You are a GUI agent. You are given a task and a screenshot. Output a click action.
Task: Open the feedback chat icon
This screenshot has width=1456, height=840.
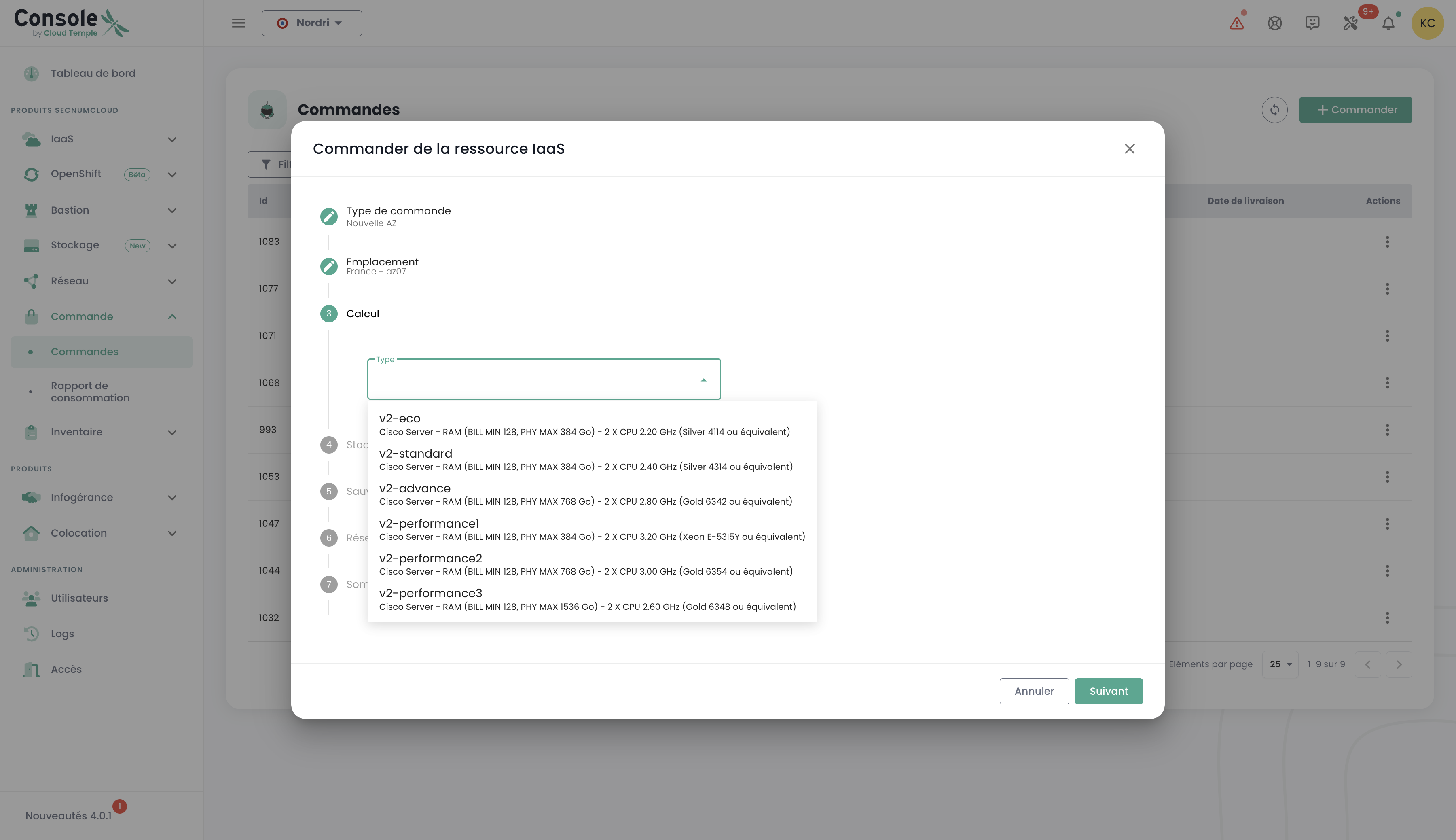[1312, 23]
